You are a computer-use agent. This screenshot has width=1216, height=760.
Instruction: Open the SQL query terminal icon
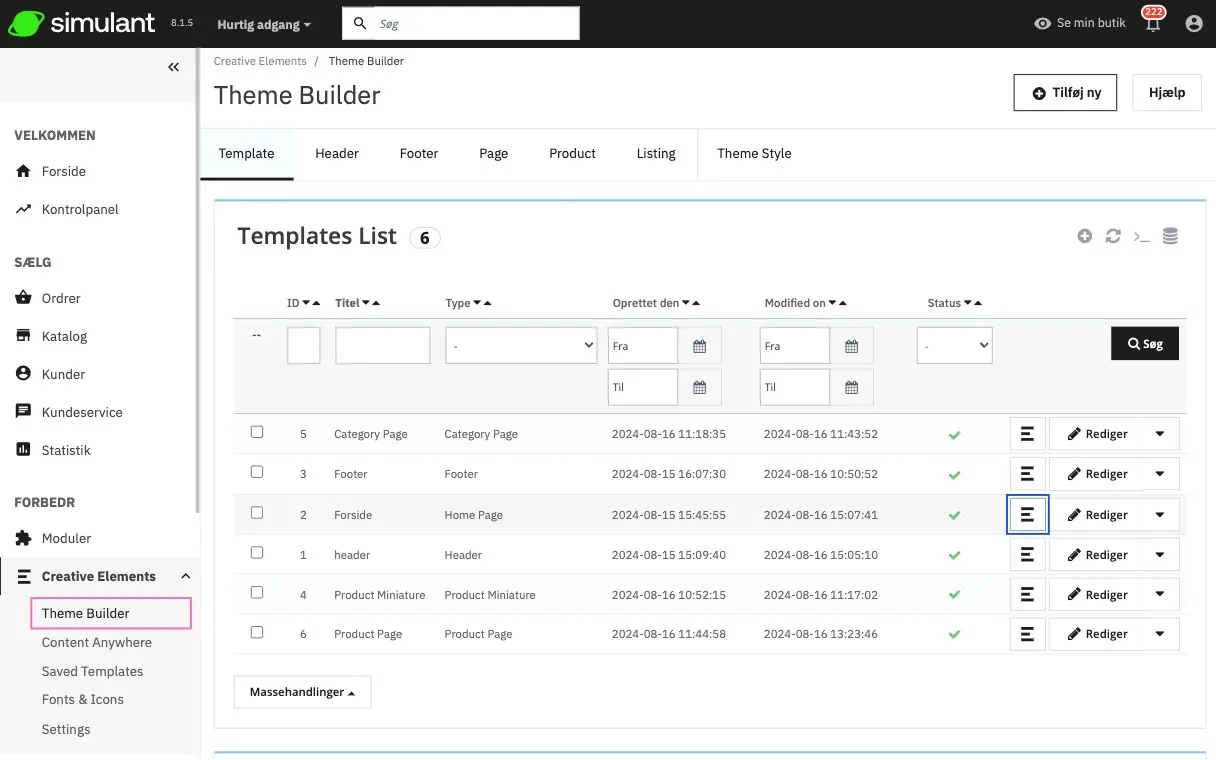tap(1141, 236)
